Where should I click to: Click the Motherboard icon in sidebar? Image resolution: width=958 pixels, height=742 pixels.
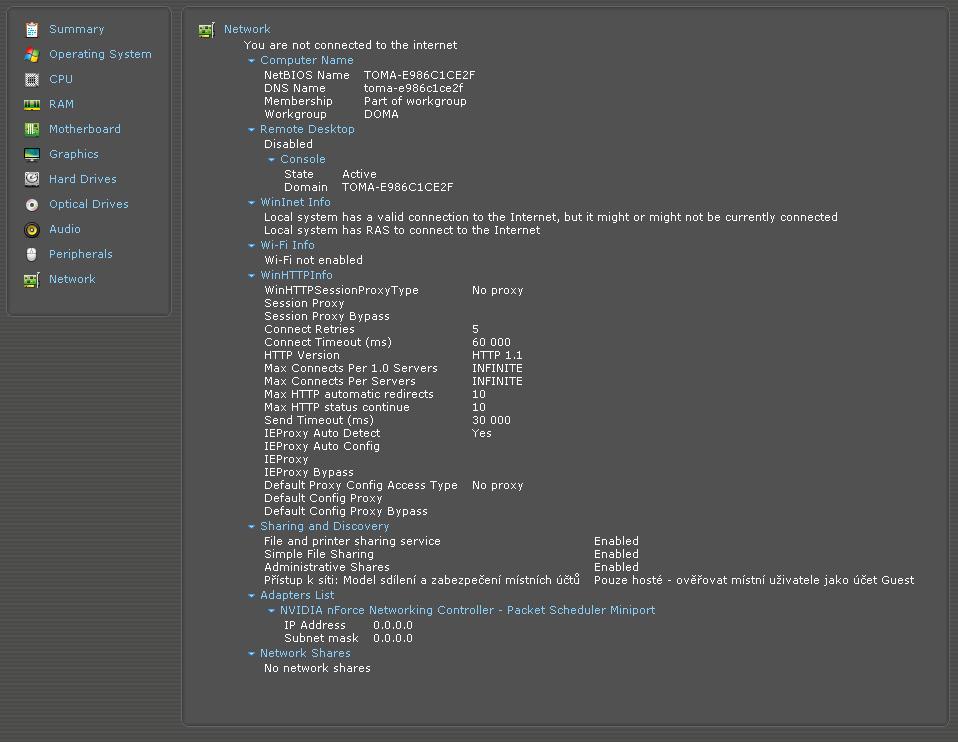[x=32, y=130]
